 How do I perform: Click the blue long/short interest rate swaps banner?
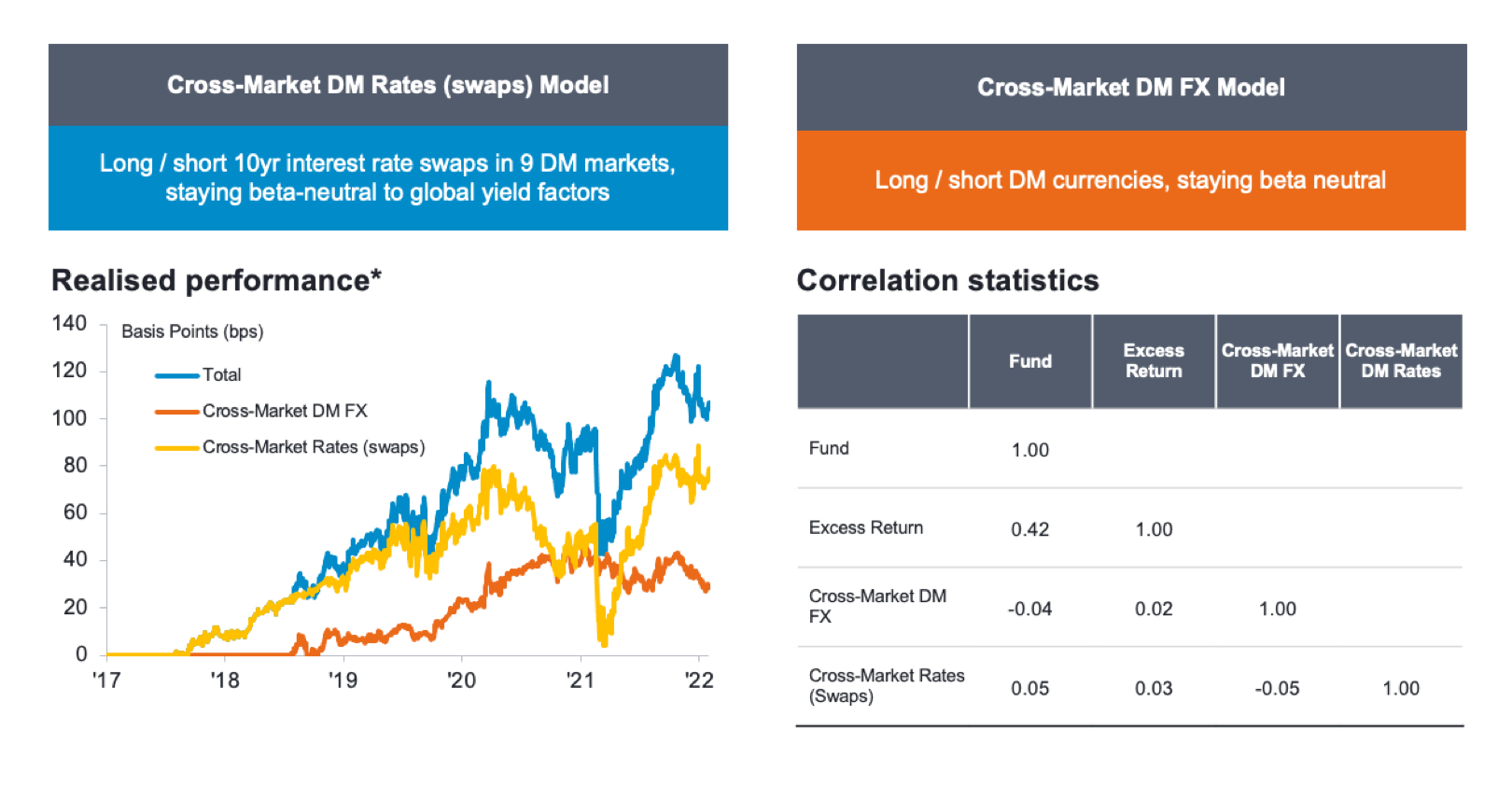point(388,177)
